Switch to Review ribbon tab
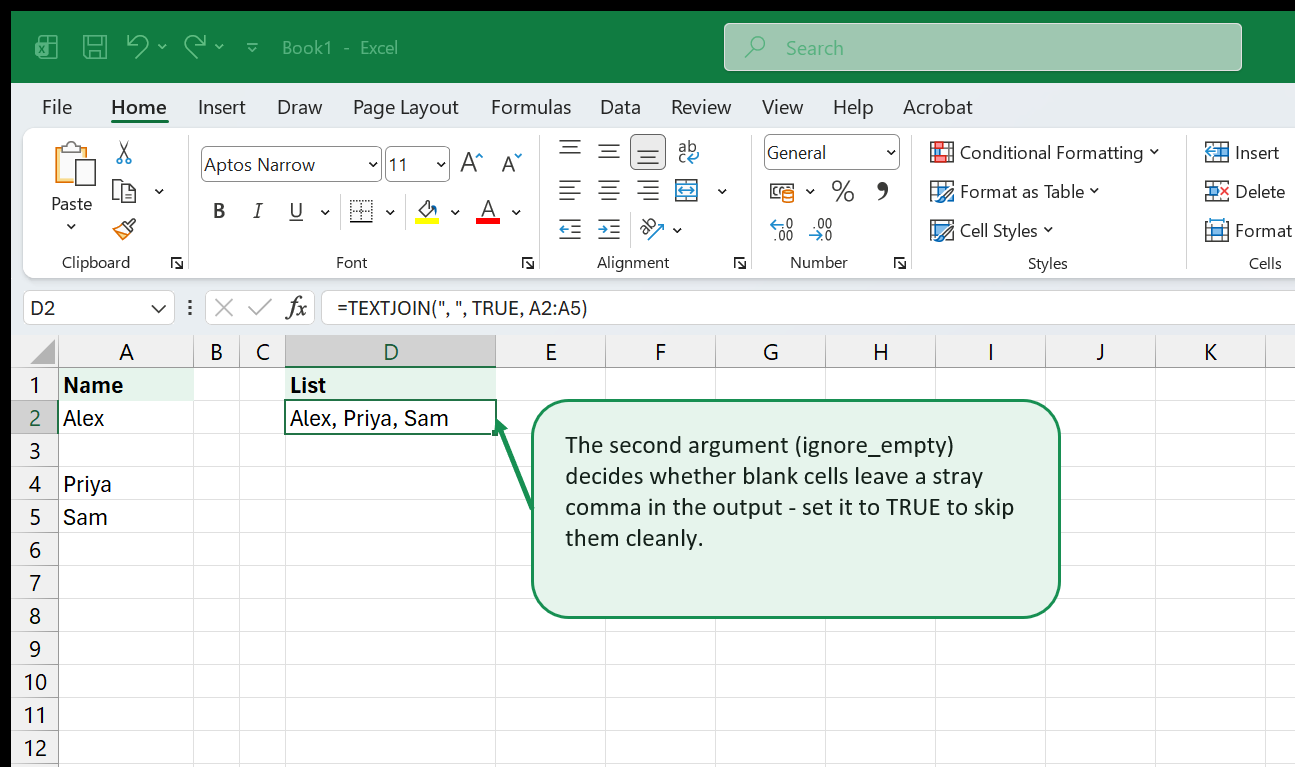The width and height of the screenshot is (1295, 767). point(701,107)
